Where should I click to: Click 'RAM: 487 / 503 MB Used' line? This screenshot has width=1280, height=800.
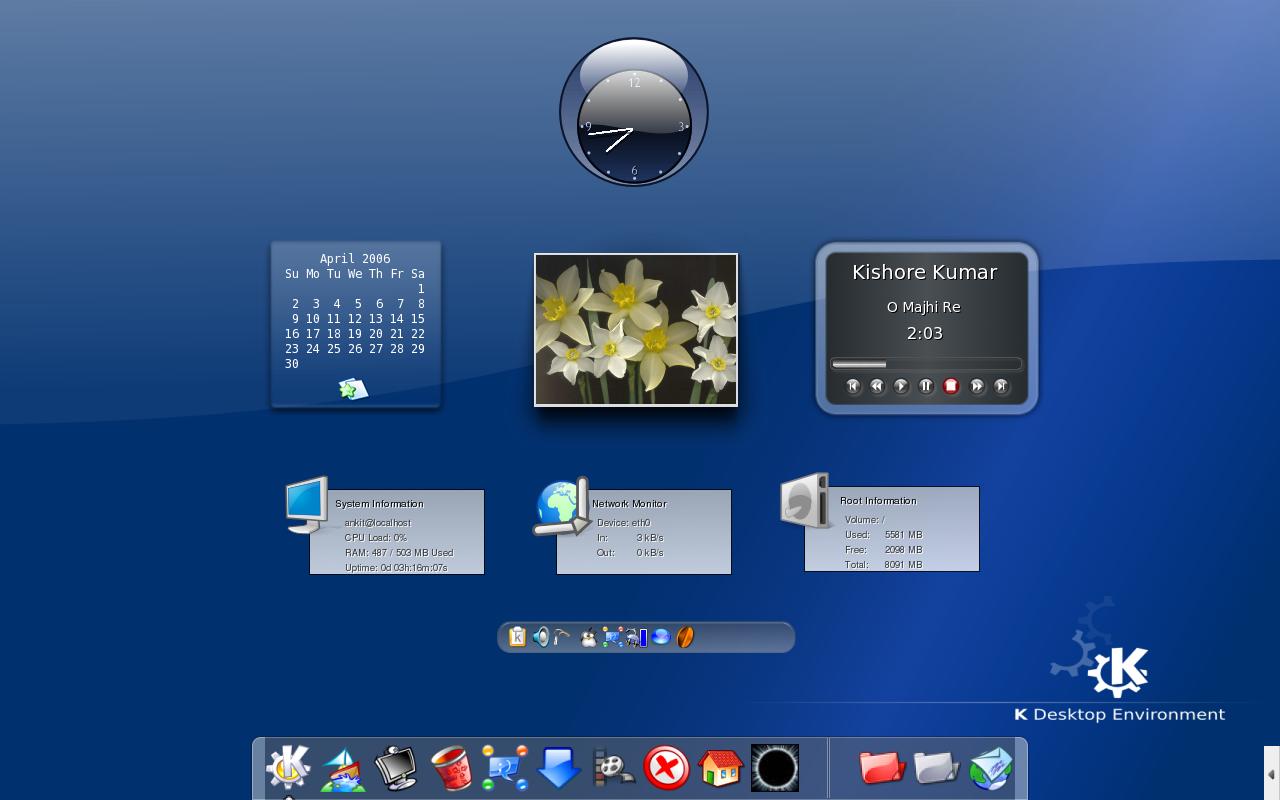[399, 552]
